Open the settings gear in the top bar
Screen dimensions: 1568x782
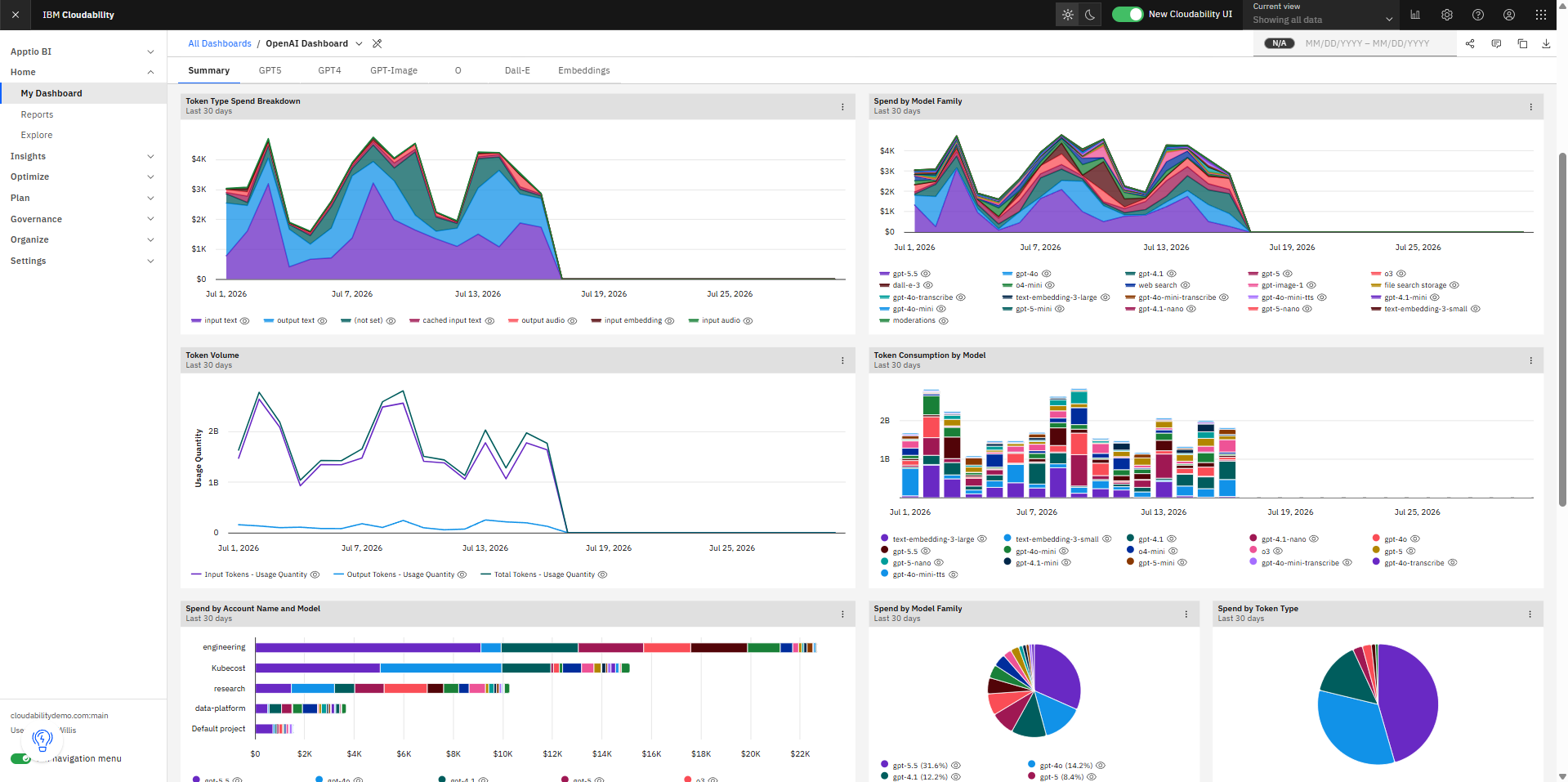pyautogui.click(x=1447, y=15)
